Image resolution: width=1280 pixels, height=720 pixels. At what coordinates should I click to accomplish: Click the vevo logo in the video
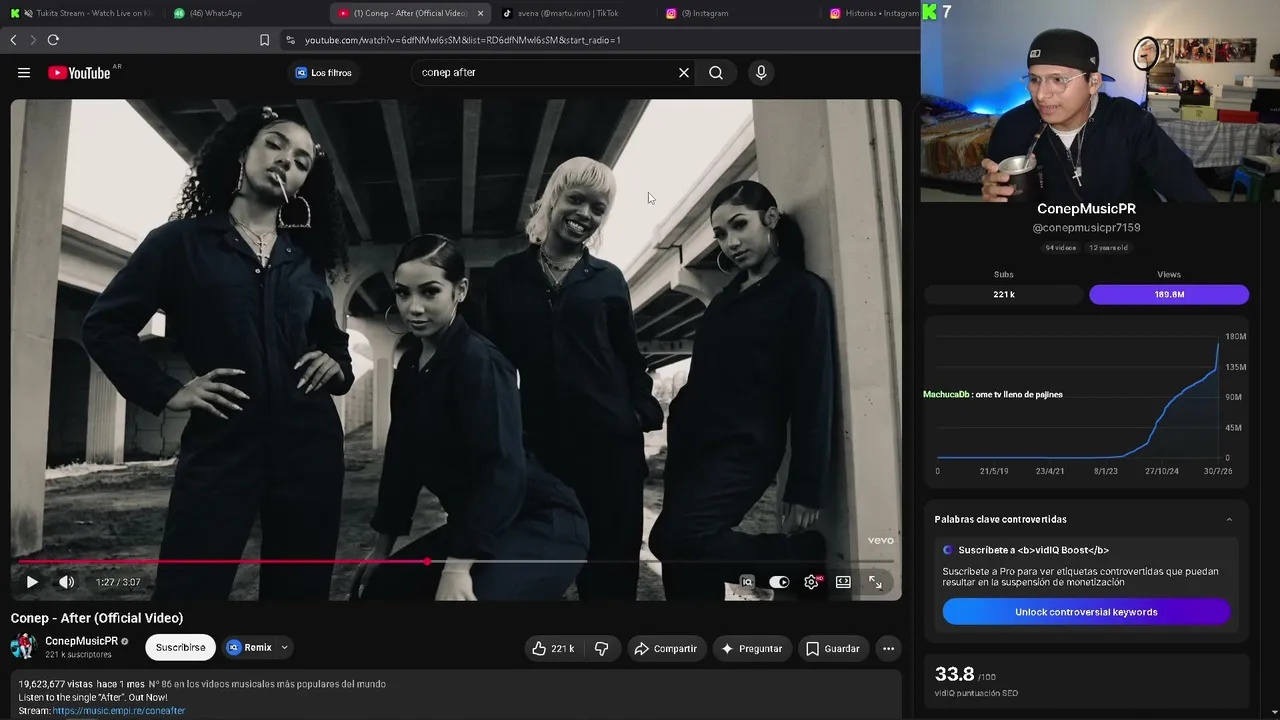pos(881,541)
